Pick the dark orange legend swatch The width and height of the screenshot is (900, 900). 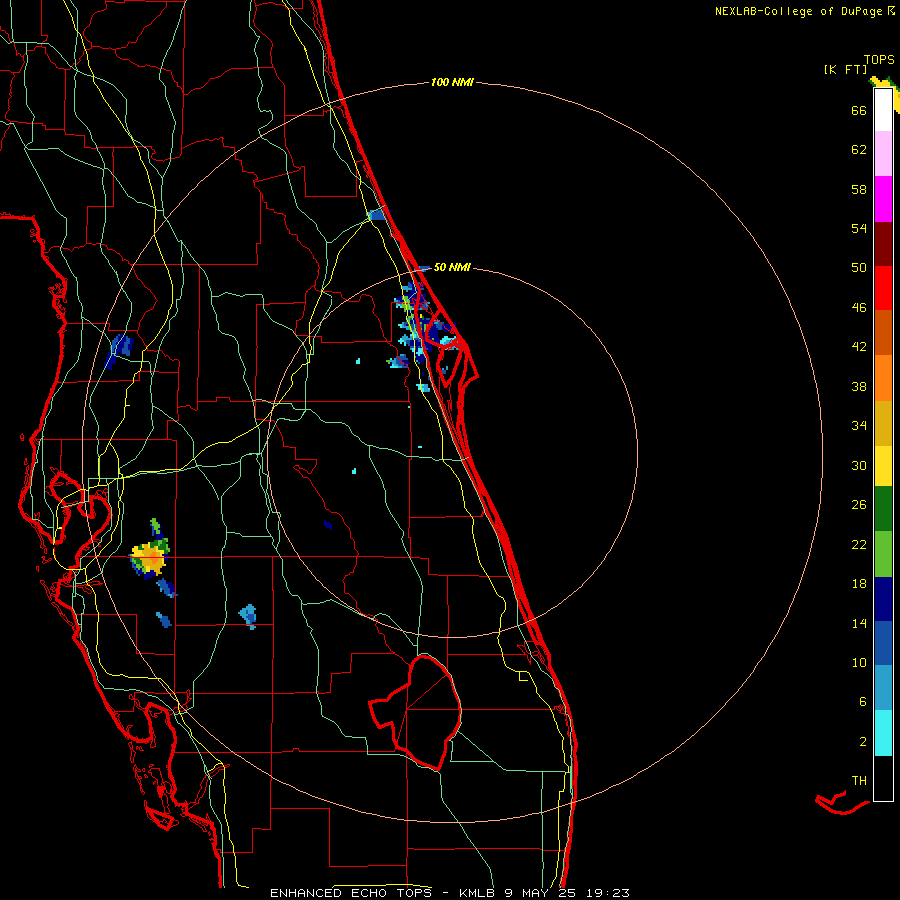pos(883,333)
